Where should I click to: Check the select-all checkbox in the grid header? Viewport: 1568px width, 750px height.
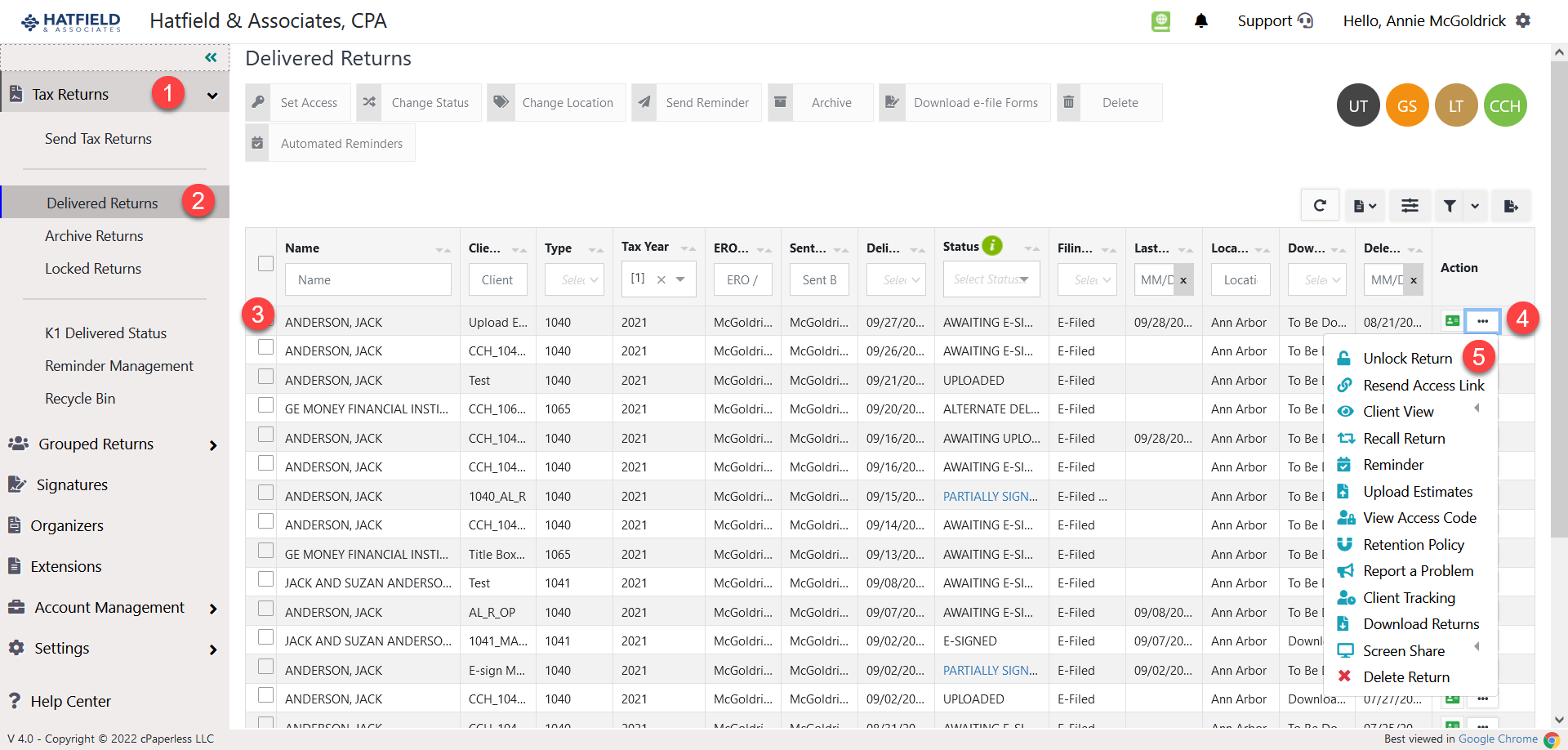265,263
